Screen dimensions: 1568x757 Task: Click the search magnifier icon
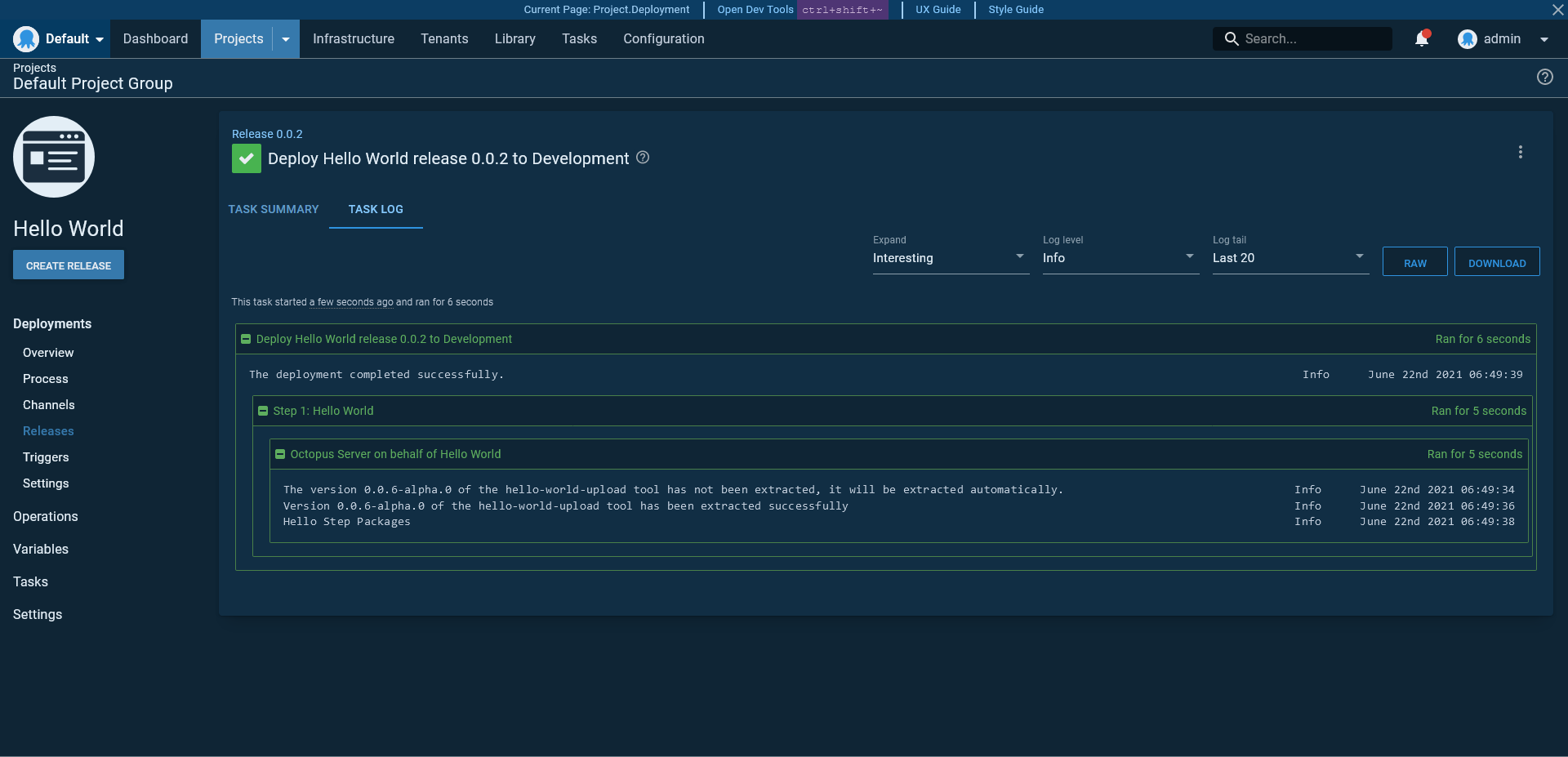(x=1232, y=38)
